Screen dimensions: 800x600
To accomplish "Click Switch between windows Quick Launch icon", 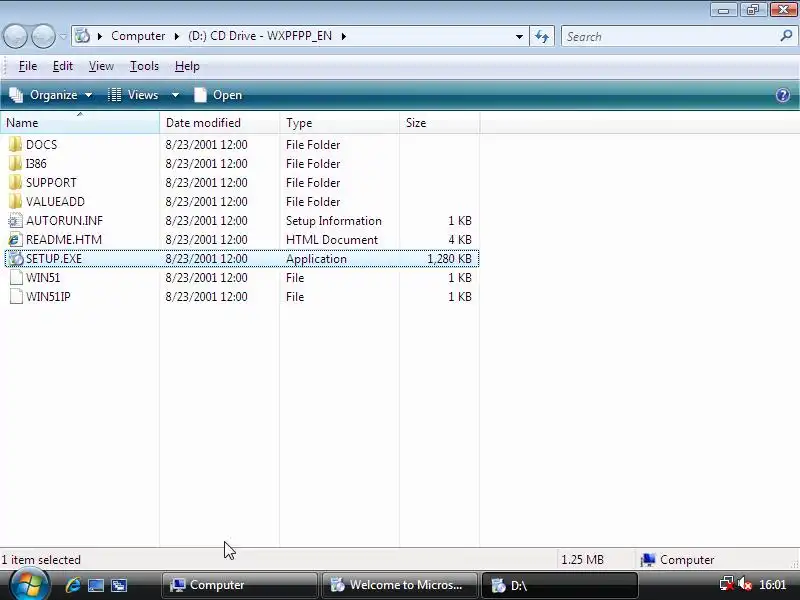I will click(119, 585).
